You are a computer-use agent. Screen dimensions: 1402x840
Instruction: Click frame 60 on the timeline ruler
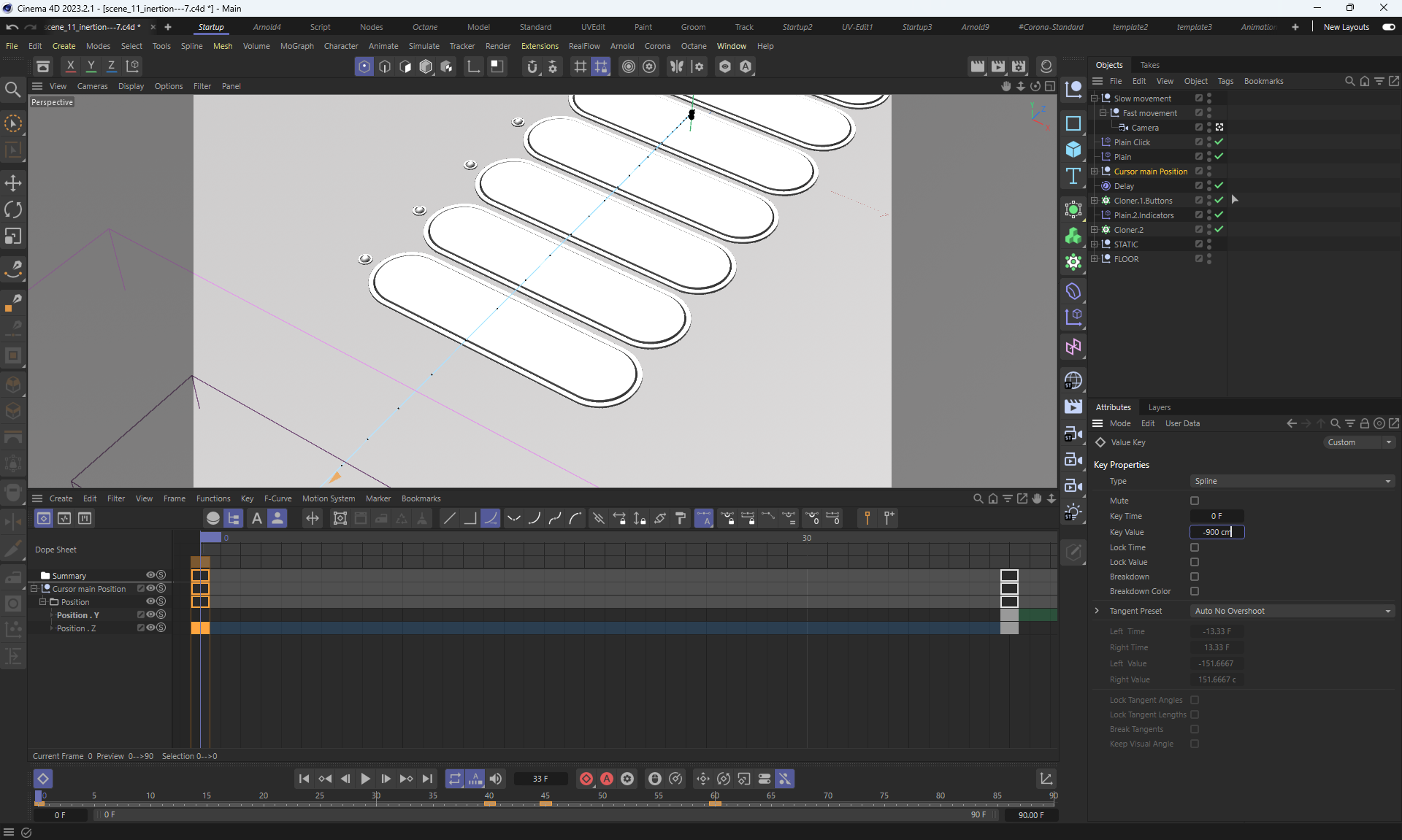[x=715, y=796]
